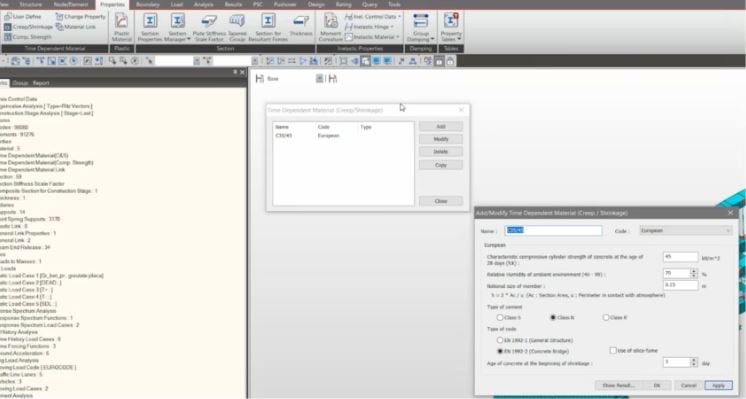Click Add in the Time Dependent Material list dialog
The width and height of the screenshot is (746, 399).
pyautogui.click(x=441, y=127)
